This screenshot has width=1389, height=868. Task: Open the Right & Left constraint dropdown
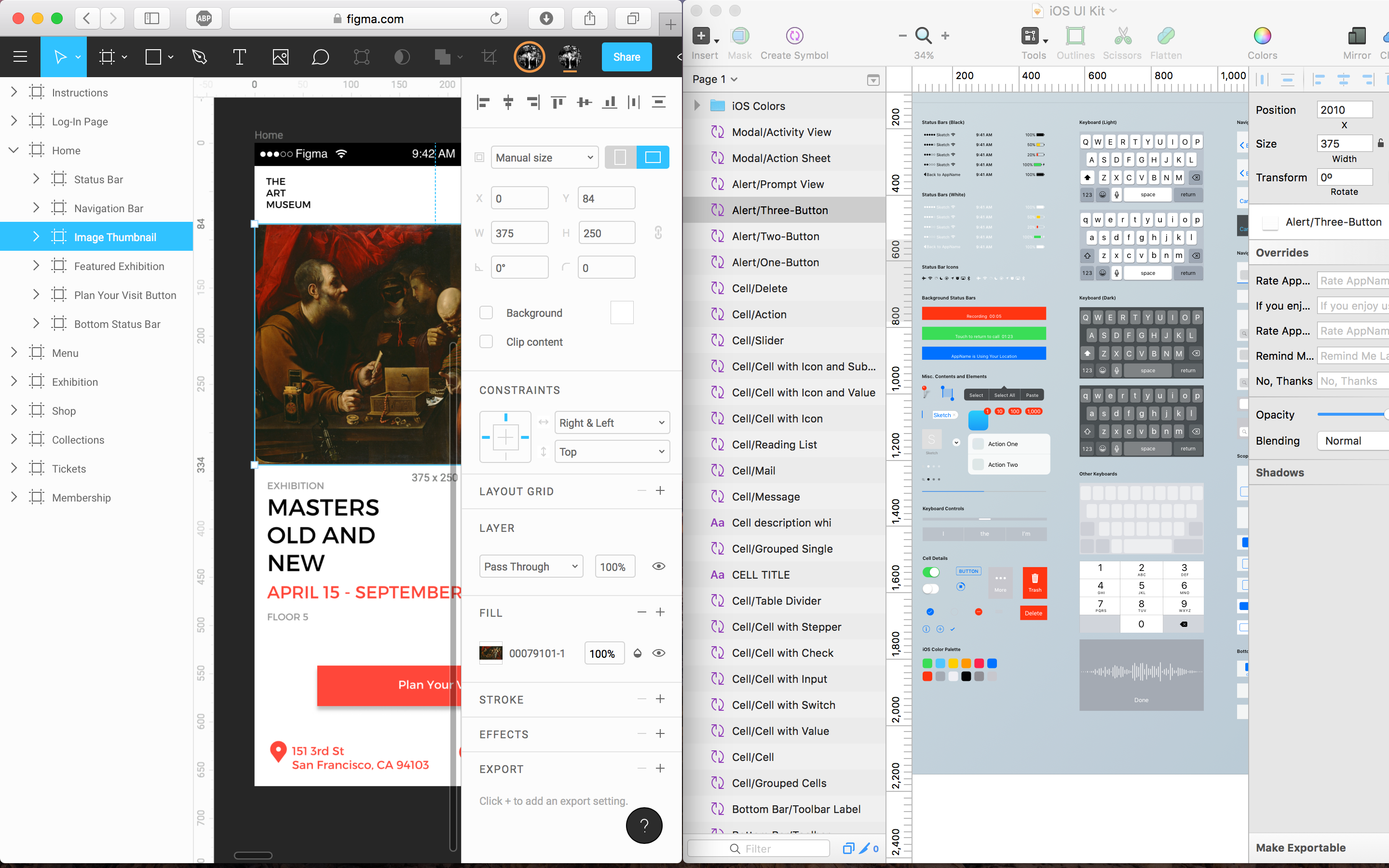pos(612,423)
